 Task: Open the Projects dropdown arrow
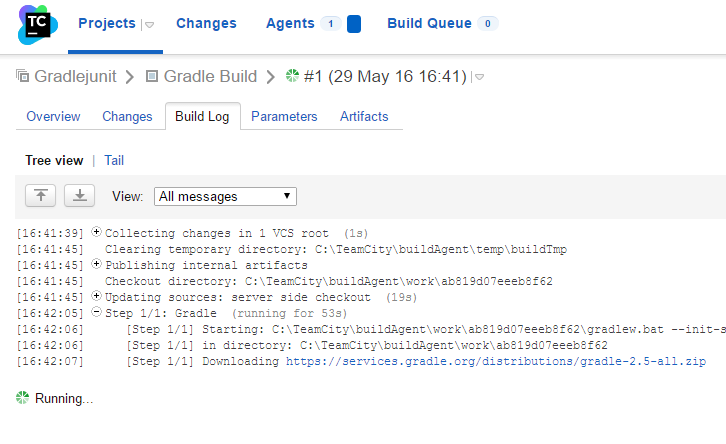(149, 25)
